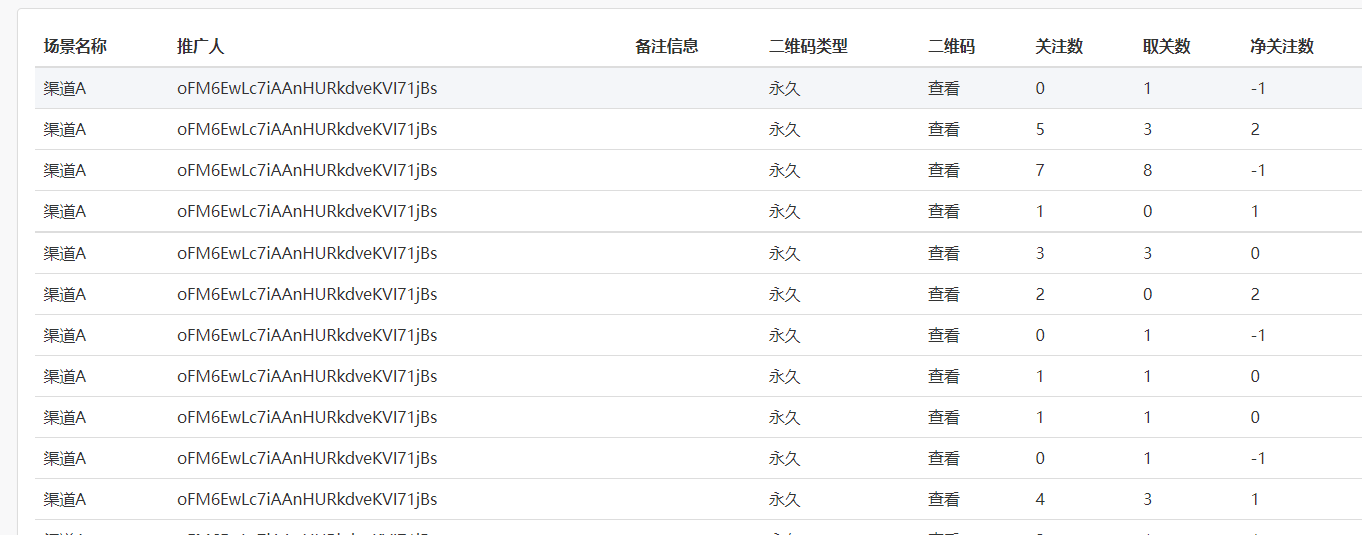This screenshot has height=535, width=1362.
Task: Click 永久 in the row with 关注数 5
Action: (785, 129)
